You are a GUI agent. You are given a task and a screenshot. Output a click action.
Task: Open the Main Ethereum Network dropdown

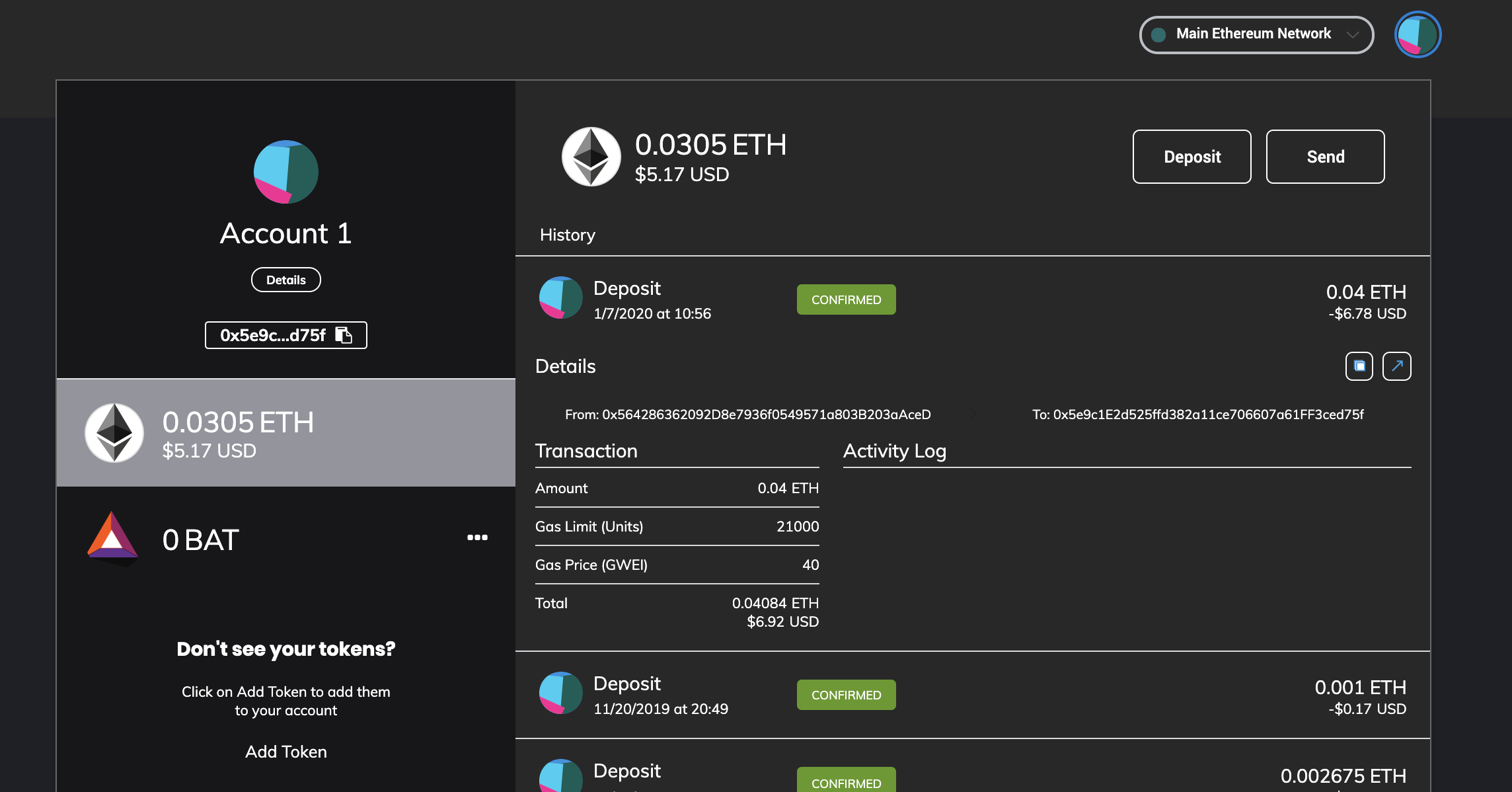point(1256,34)
